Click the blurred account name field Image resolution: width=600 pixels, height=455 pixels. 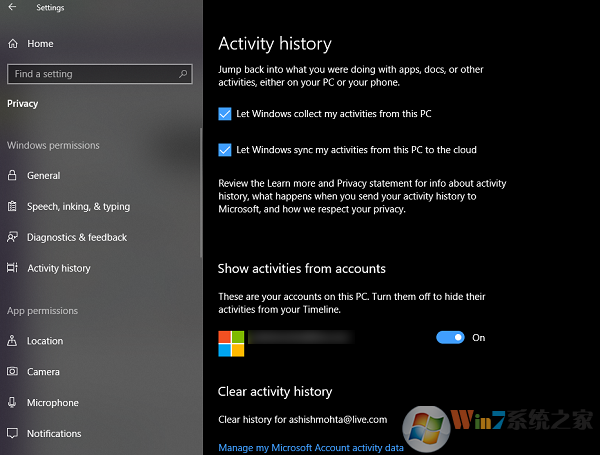coord(301,338)
